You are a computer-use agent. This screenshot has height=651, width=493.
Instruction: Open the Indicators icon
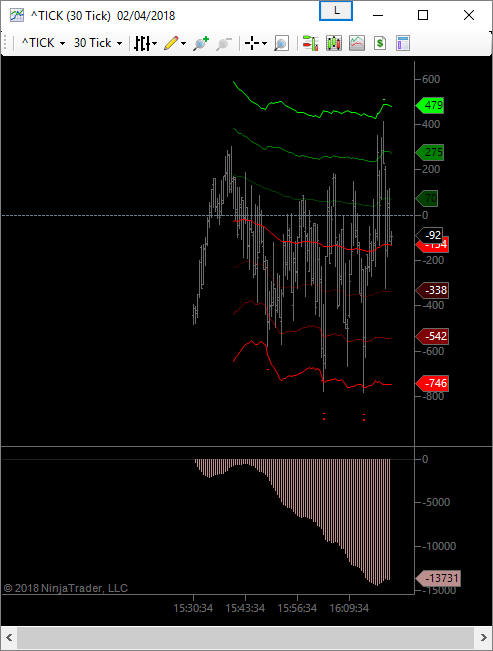357,43
